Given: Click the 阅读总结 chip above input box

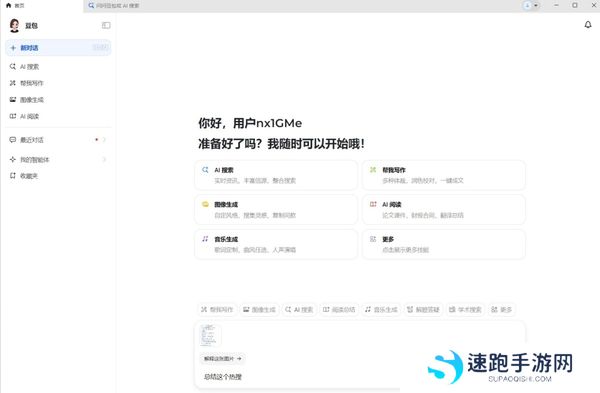Looking at the screenshot, I should pos(339,310).
